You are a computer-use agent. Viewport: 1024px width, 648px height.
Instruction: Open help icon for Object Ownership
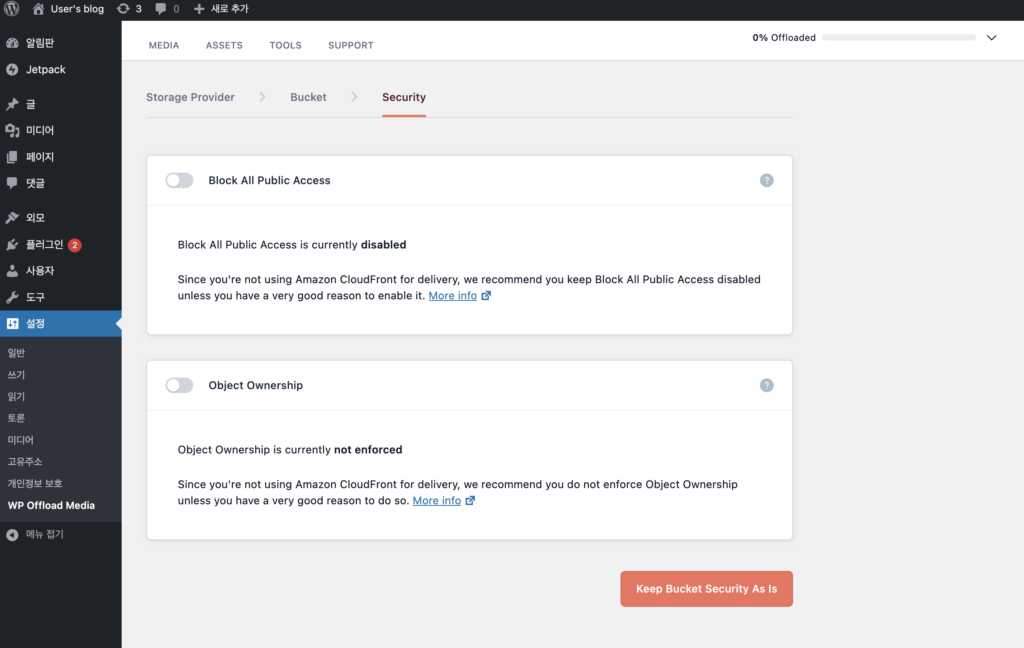[x=767, y=385]
